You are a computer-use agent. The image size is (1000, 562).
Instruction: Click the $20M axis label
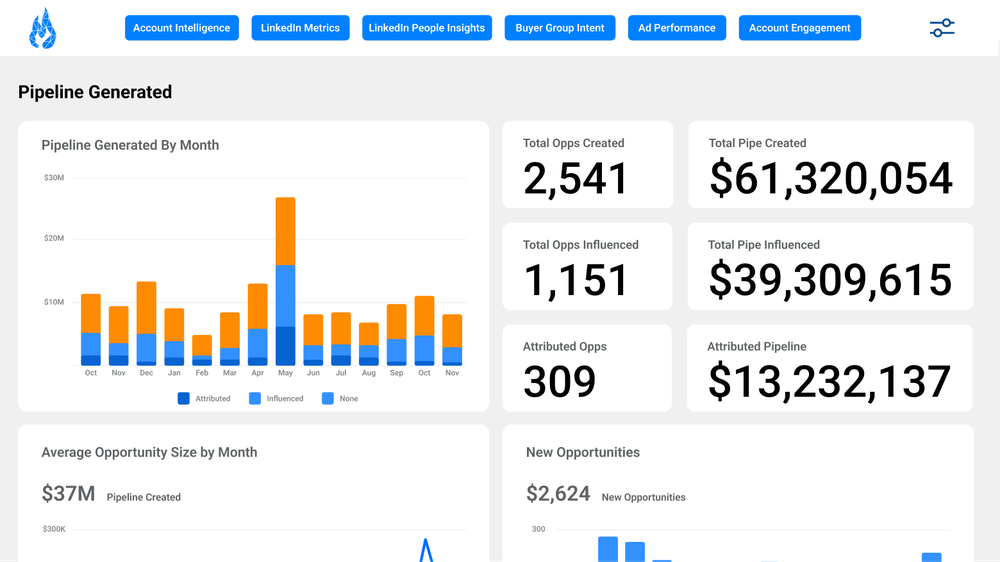click(54, 239)
